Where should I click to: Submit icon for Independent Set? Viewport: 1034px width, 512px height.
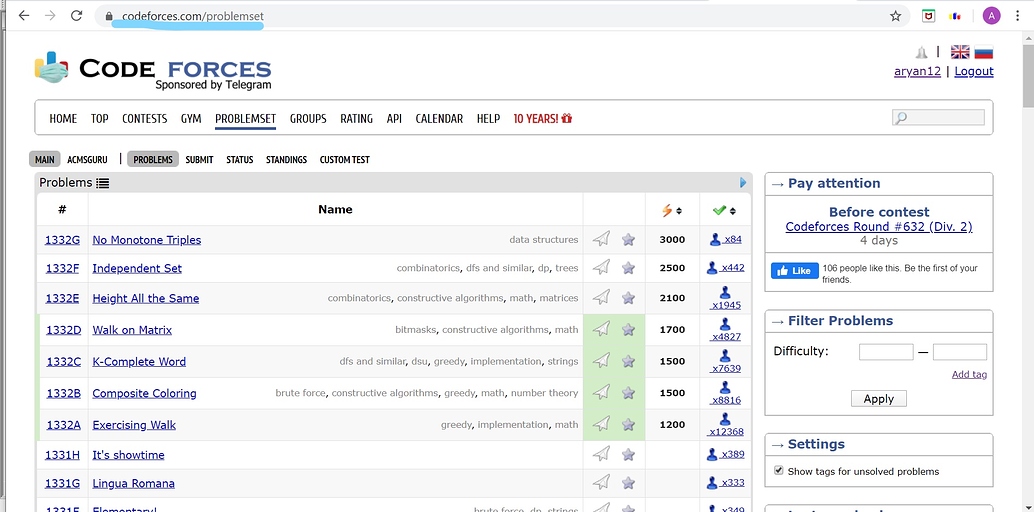coord(601,267)
